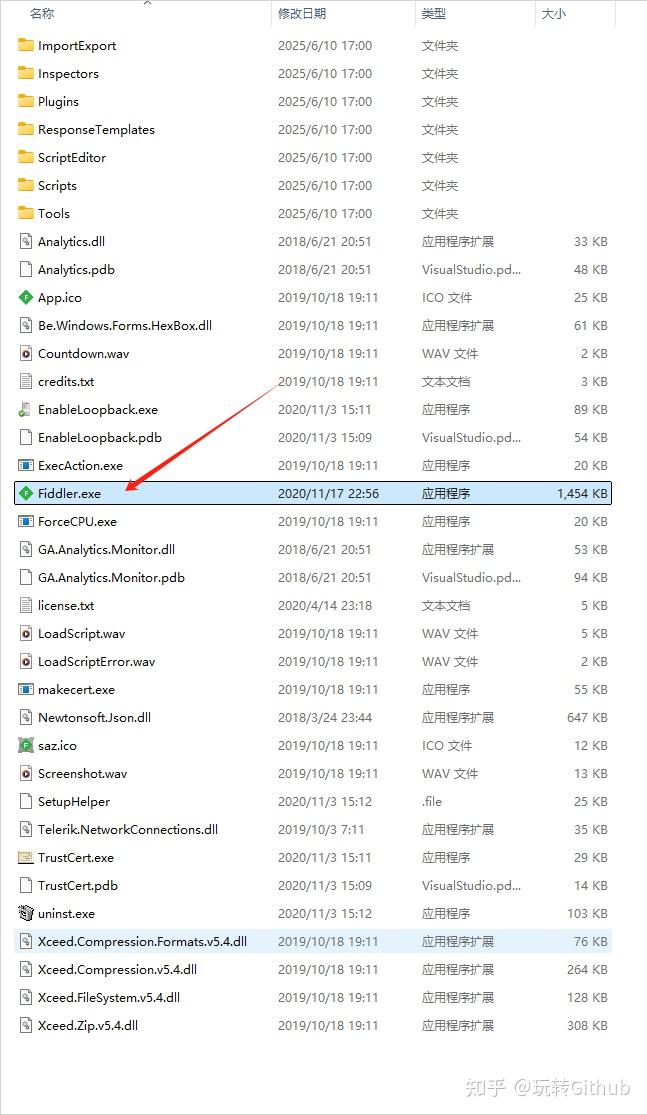
Task: Click the ForceCPU.exe program icon
Action: click(x=26, y=521)
